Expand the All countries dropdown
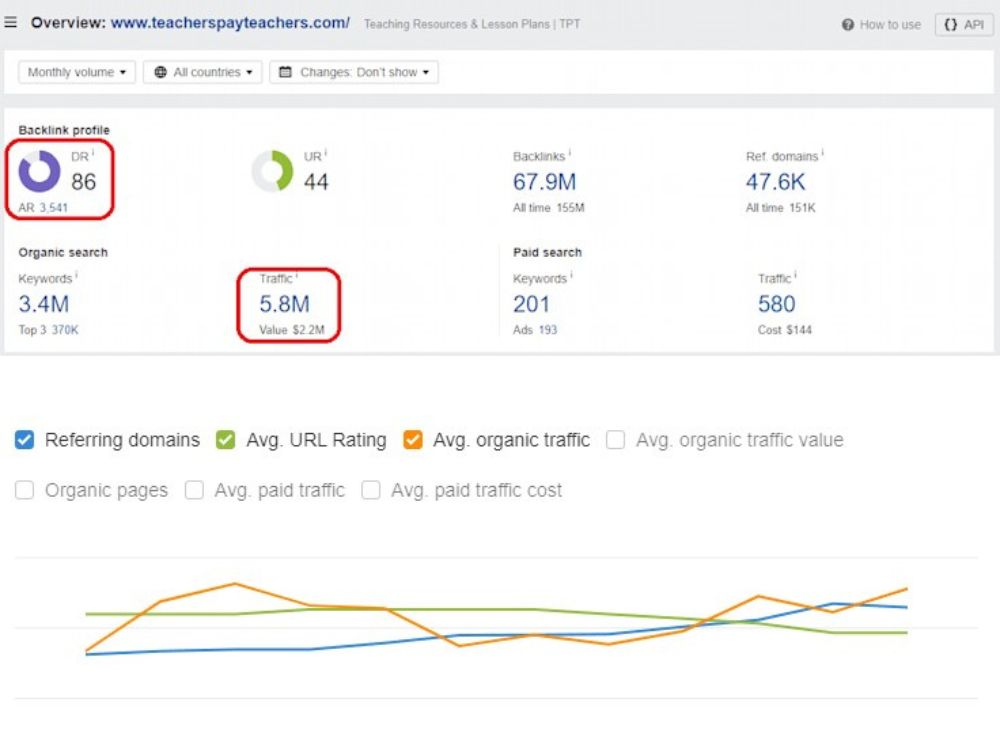 (203, 72)
